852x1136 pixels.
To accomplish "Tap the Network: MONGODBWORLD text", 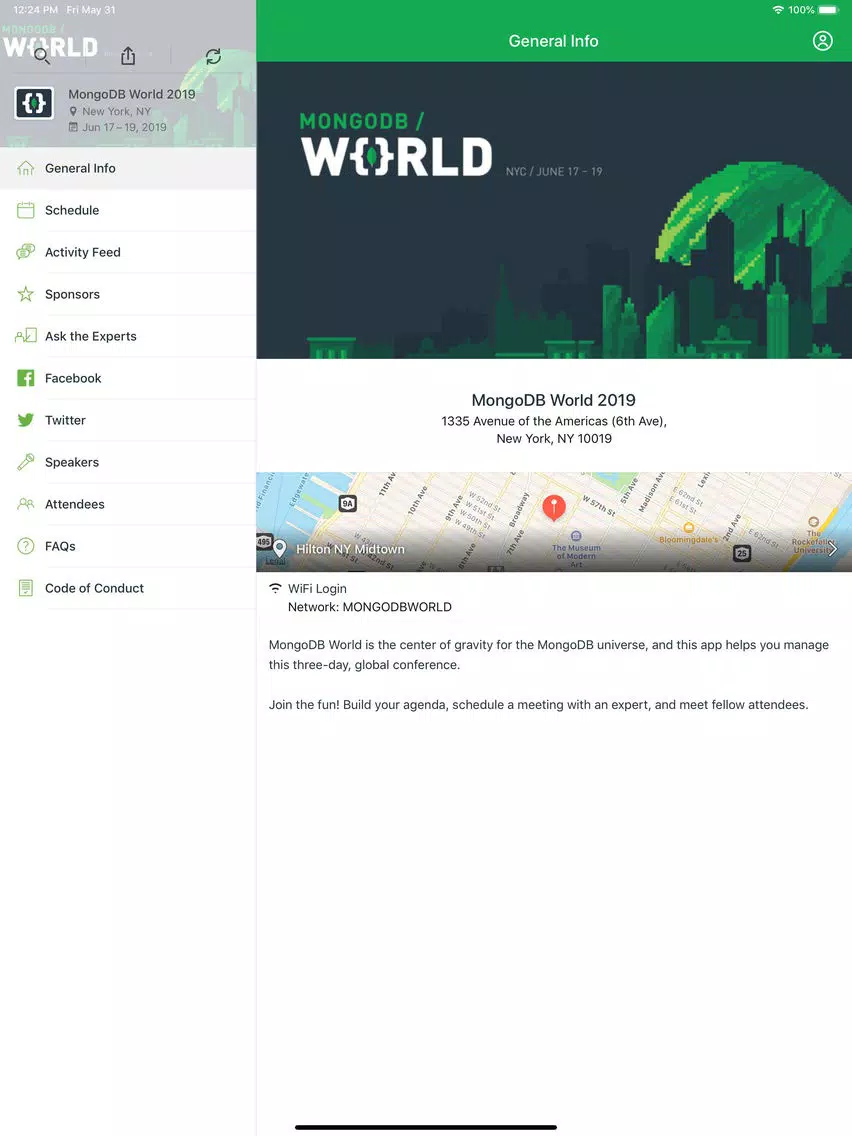I will coord(369,607).
